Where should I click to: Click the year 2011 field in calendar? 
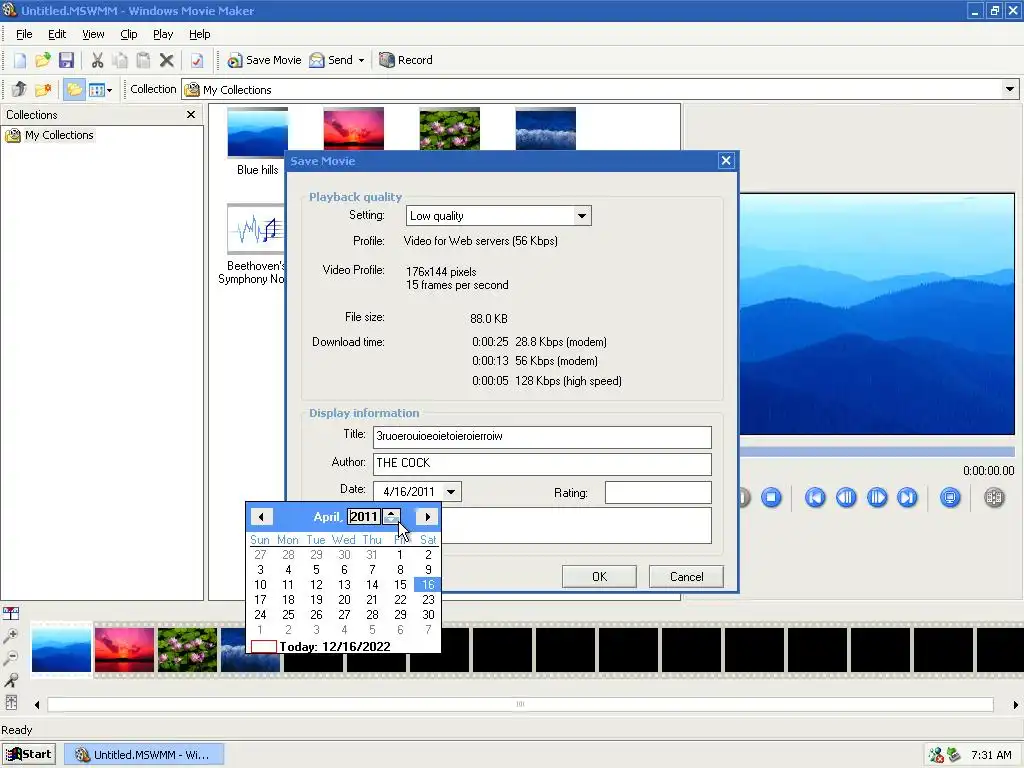[364, 517]
